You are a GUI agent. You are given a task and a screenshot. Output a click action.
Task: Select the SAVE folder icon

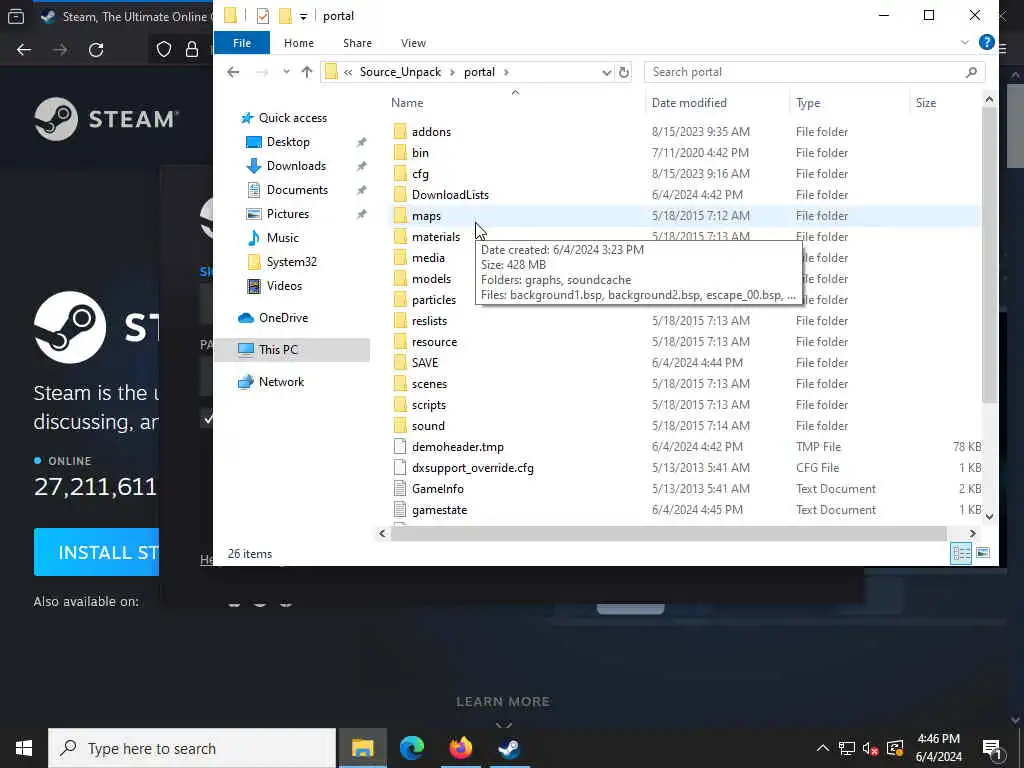pyautogui.click(x=400, y=362)
